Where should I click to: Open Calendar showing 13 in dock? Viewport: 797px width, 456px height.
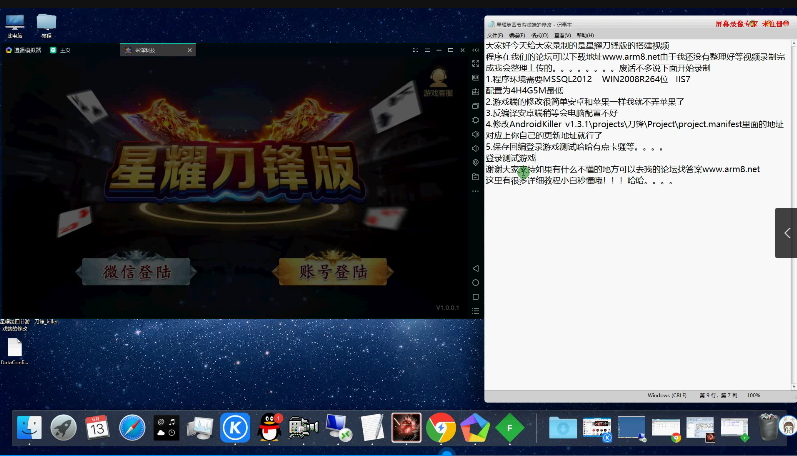[97, 427]
